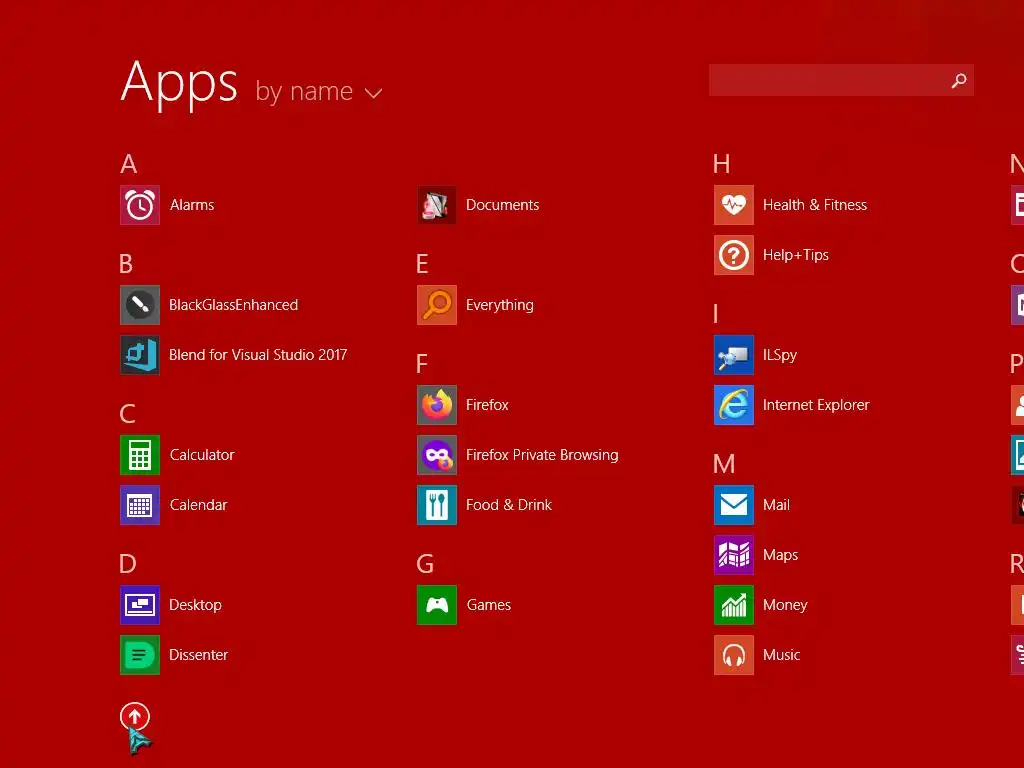Select the letter G group header

pyautogui.click(x=425, y=564)
